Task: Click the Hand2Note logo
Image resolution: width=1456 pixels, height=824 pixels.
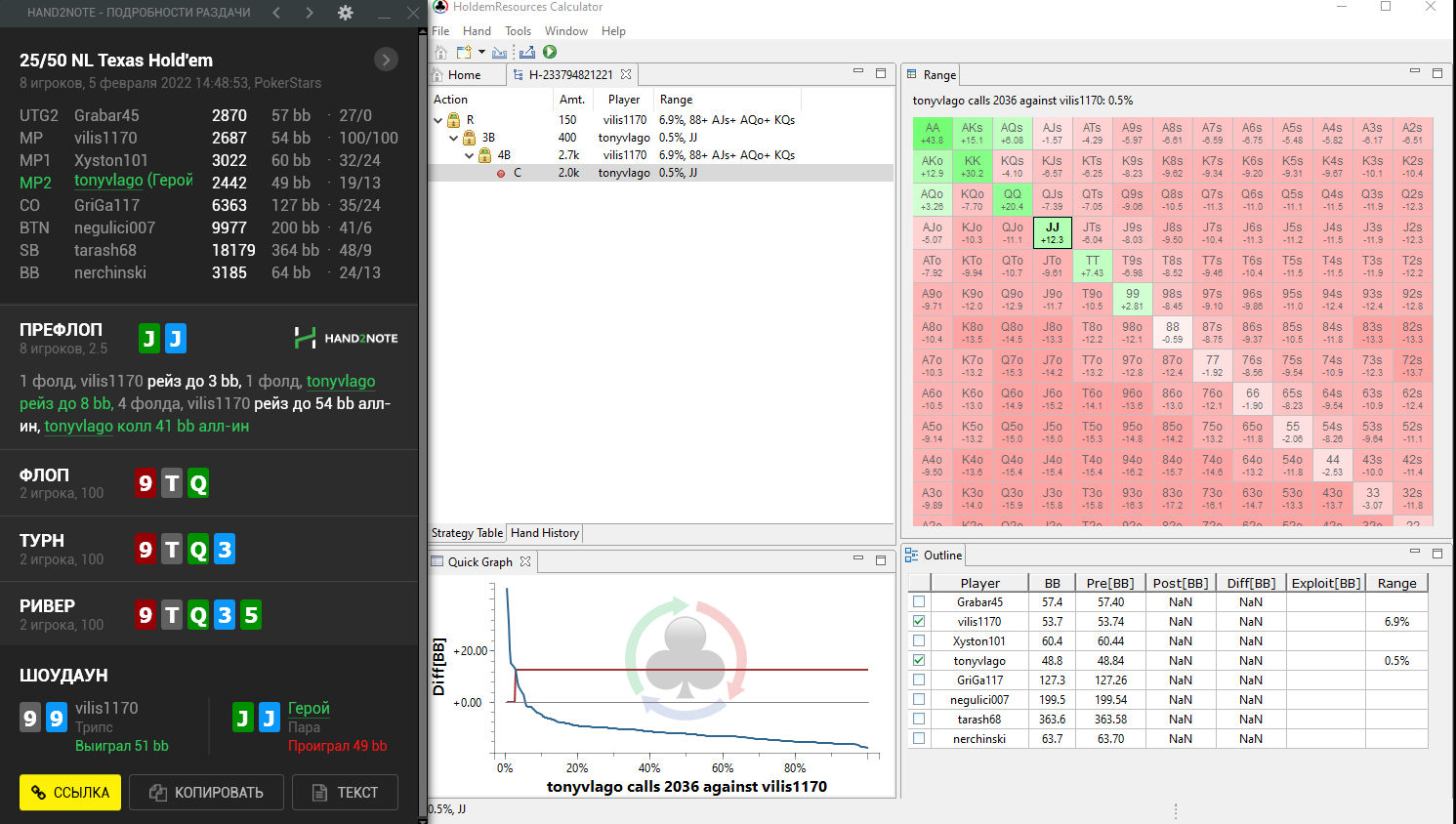Action: click(347, 338)
